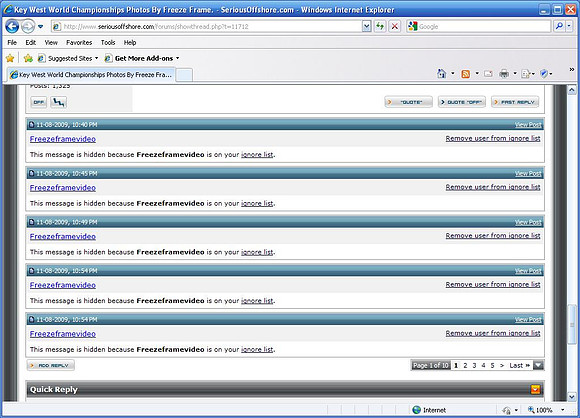The image size is (580, 418).
Task: Click the status bar privacy icon
Action: click(506, 410)
